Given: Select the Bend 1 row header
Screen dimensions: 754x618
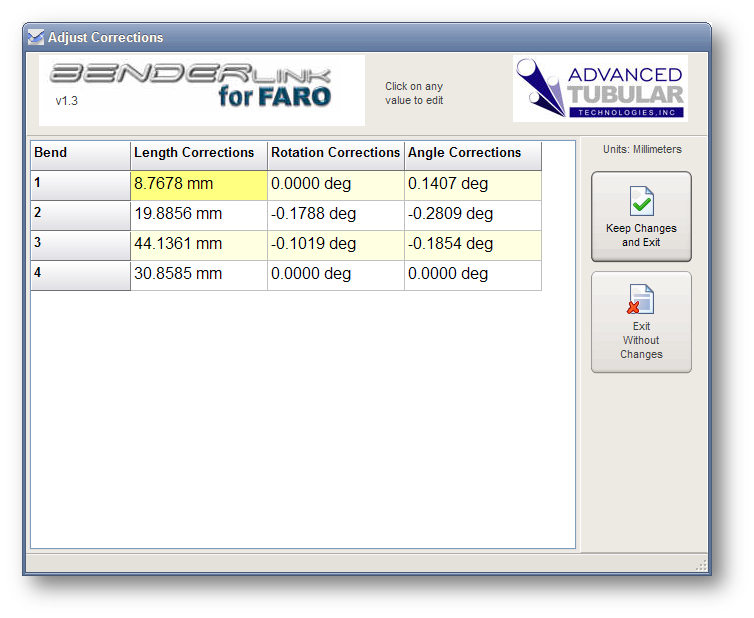Looking at the screenshot, I should [80, 184].
